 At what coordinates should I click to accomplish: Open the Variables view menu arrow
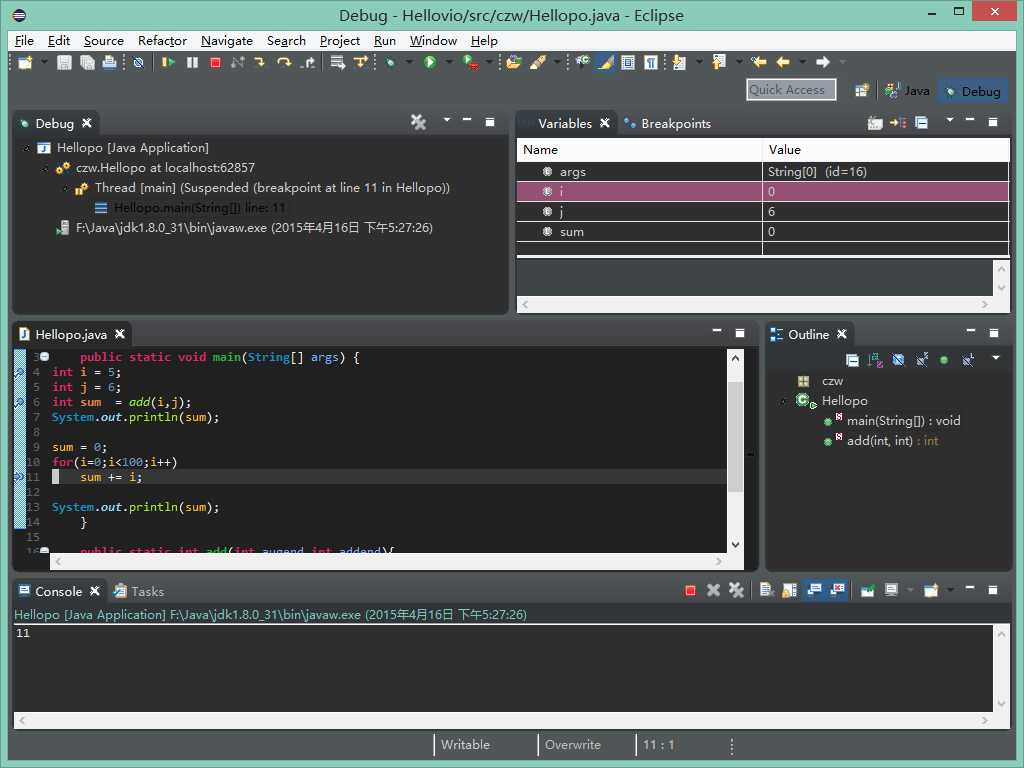tap(950, 120)
